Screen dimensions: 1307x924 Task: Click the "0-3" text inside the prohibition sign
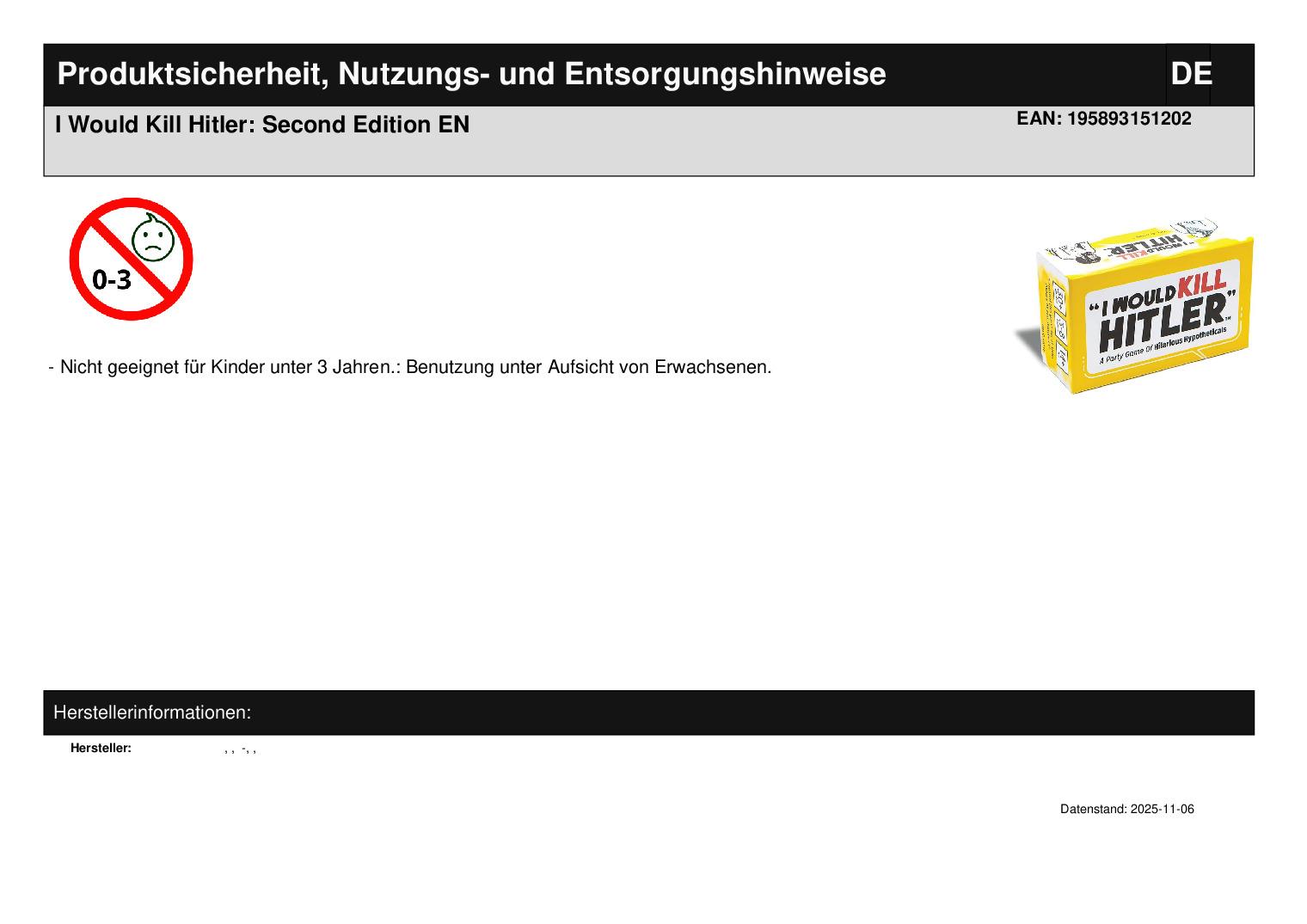(x=112, y=279)
